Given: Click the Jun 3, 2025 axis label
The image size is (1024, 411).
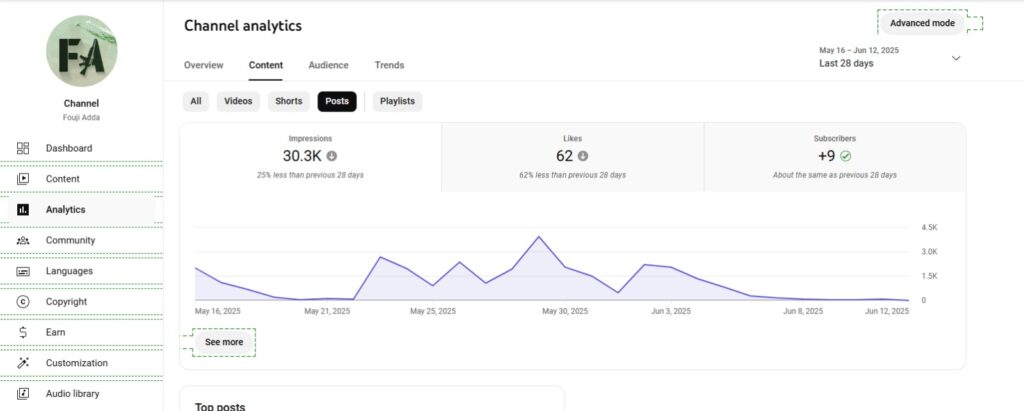Looking at the screenshot, I should pyautogui.click(x=671, y=312).
